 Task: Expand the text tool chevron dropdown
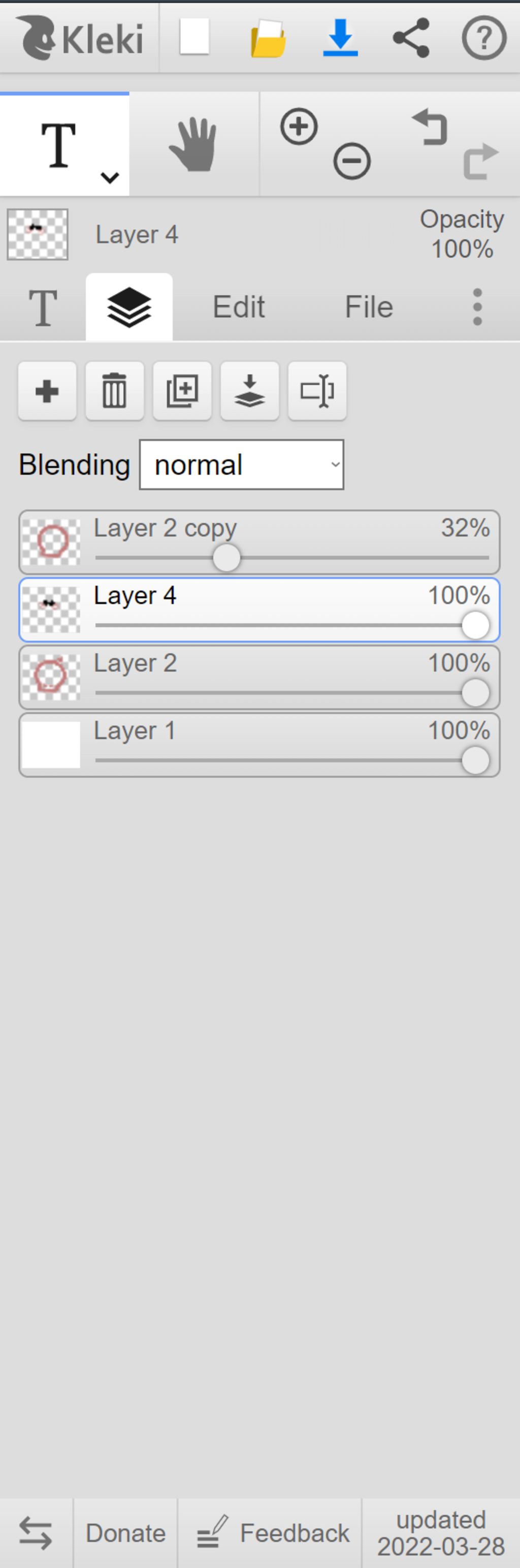[x=110, y=178]
